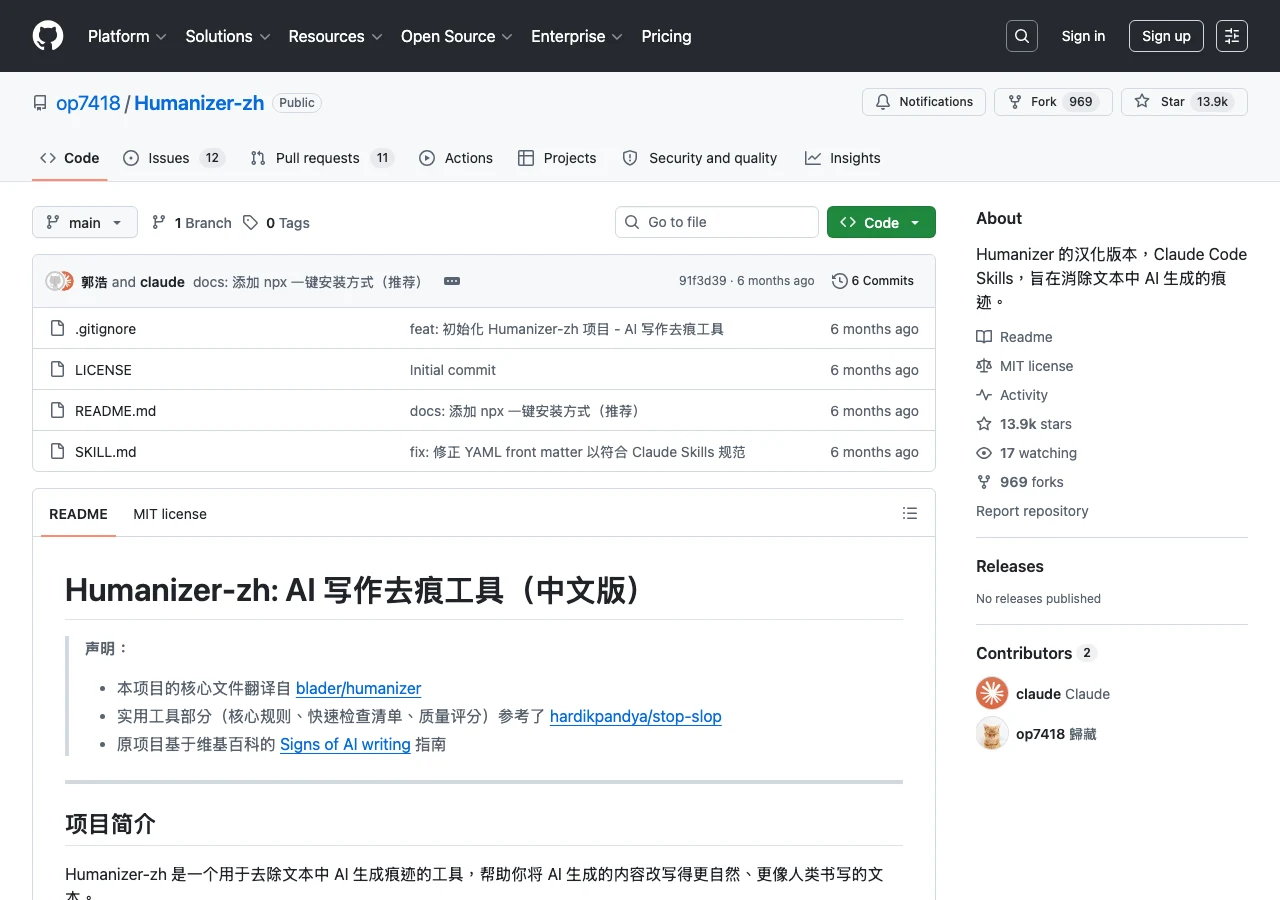Viewport: 1280px width, 900px height.
Task: Open the main branch selector dropdown
Action: 85,222
